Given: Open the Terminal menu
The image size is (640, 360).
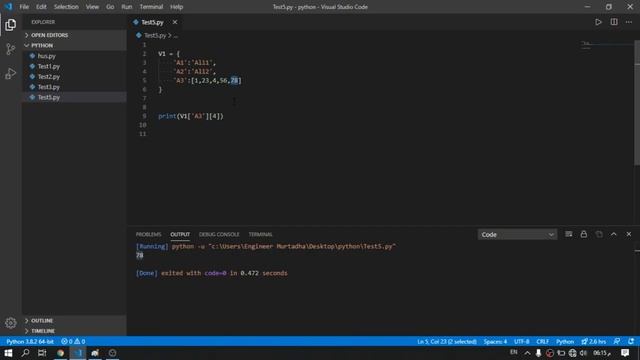Looking at the screenshot, I should click(151, 7).
